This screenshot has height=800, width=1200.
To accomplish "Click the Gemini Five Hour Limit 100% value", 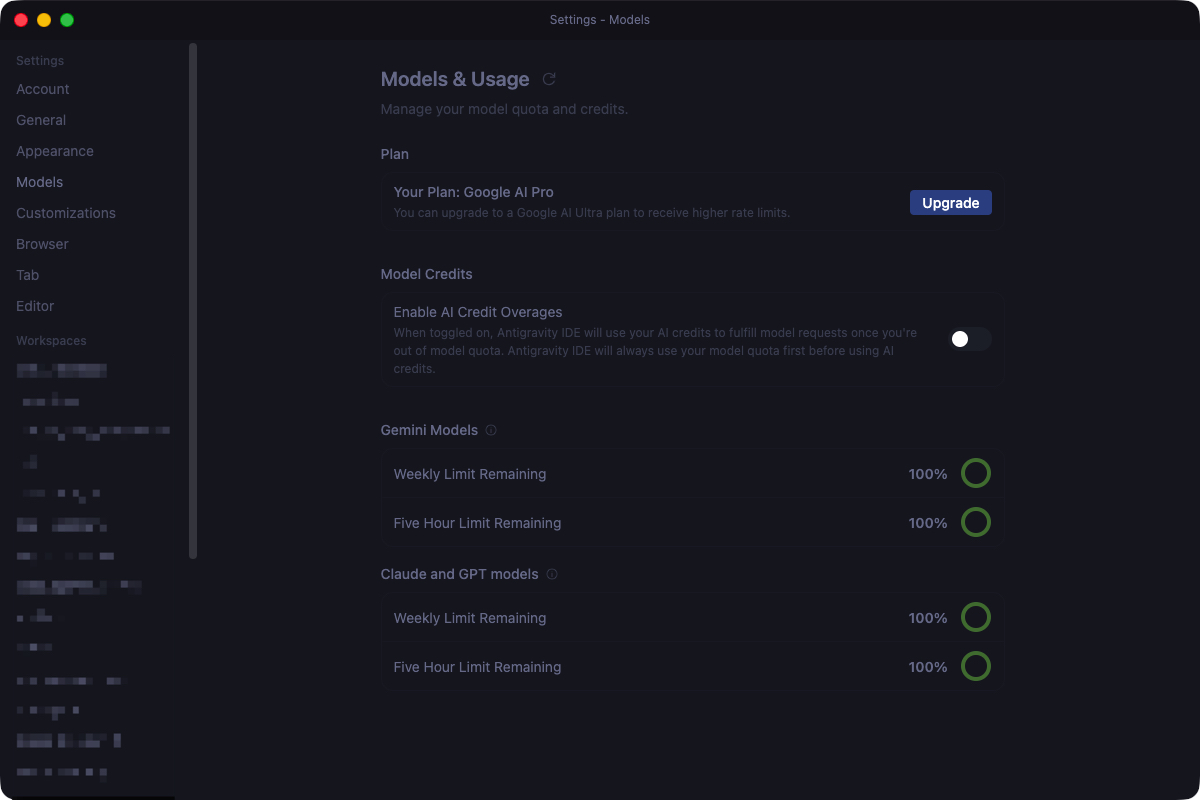I will coord(928,523).
